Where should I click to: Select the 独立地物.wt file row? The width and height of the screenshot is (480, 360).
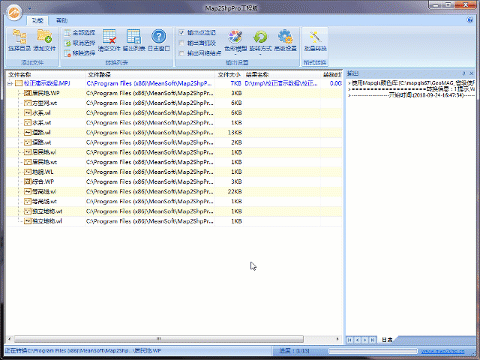coord(174,211)
